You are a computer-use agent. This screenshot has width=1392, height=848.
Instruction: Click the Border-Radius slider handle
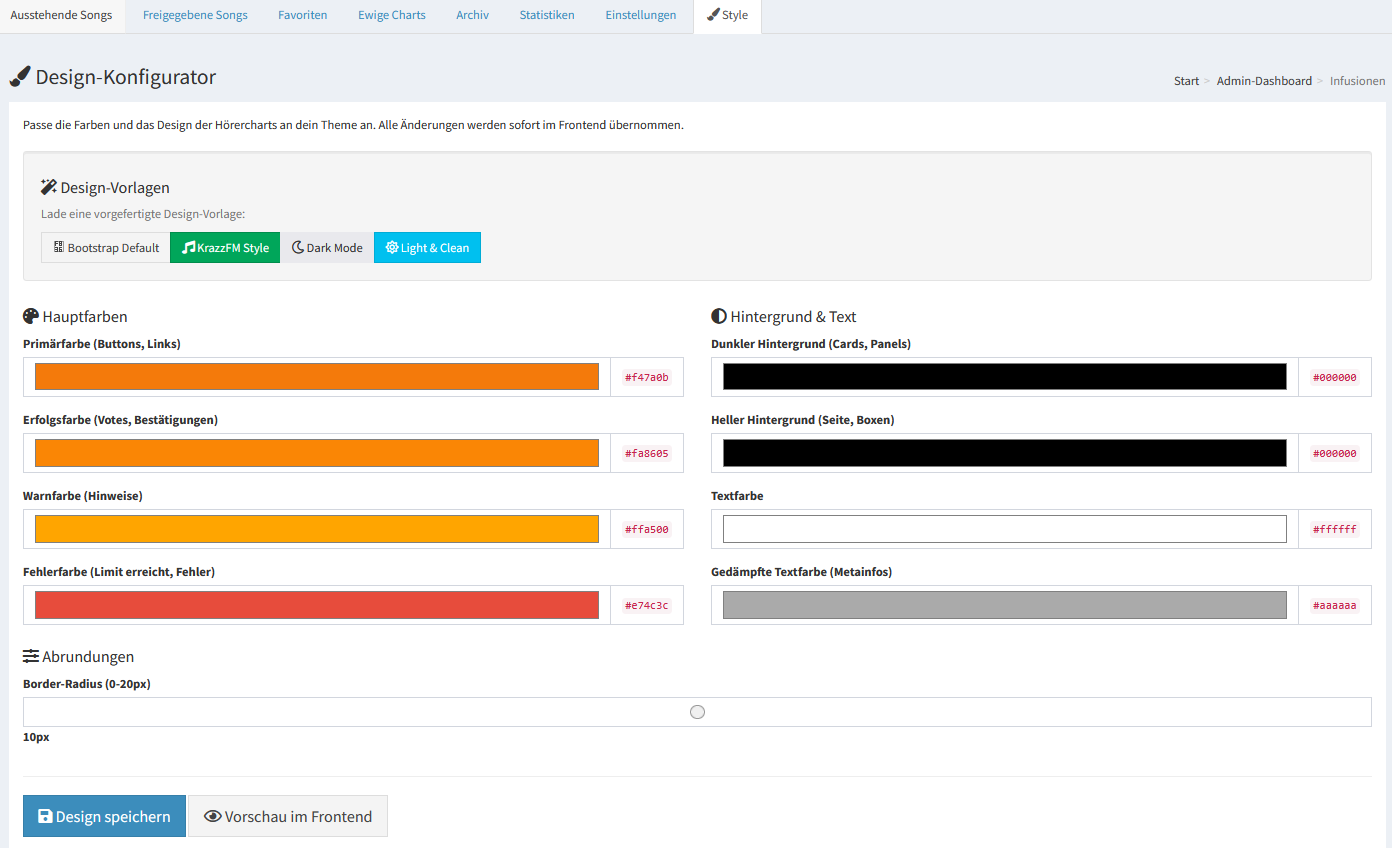coord(697,712)
